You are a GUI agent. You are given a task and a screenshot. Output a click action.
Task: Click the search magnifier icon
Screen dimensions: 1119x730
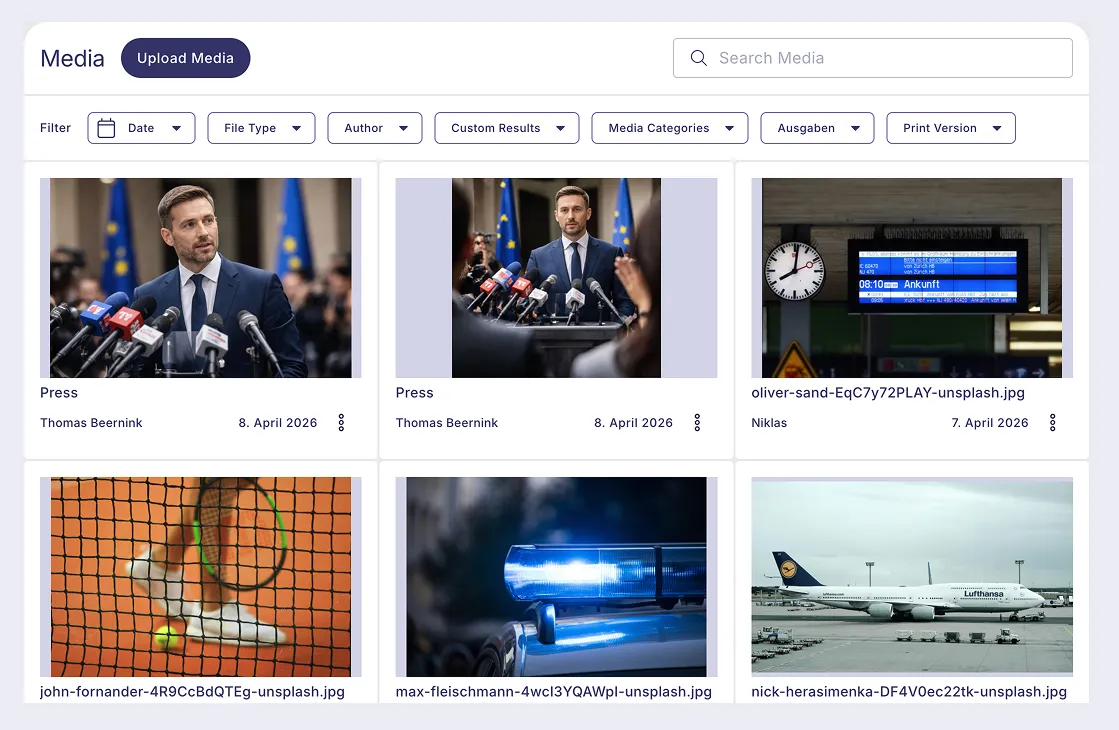[x=699, y=58]
